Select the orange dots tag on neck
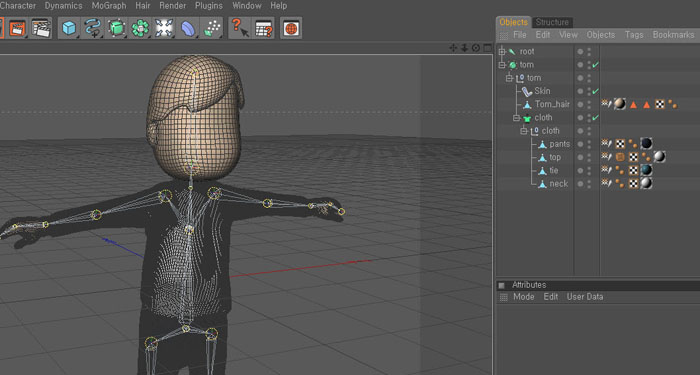This screenshot has height=375, width=700. coord(620,183)
